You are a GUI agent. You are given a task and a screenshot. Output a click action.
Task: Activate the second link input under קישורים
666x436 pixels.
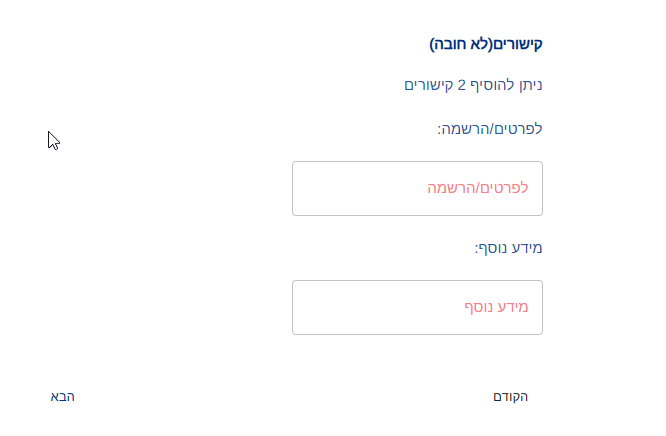click(417, 307)
